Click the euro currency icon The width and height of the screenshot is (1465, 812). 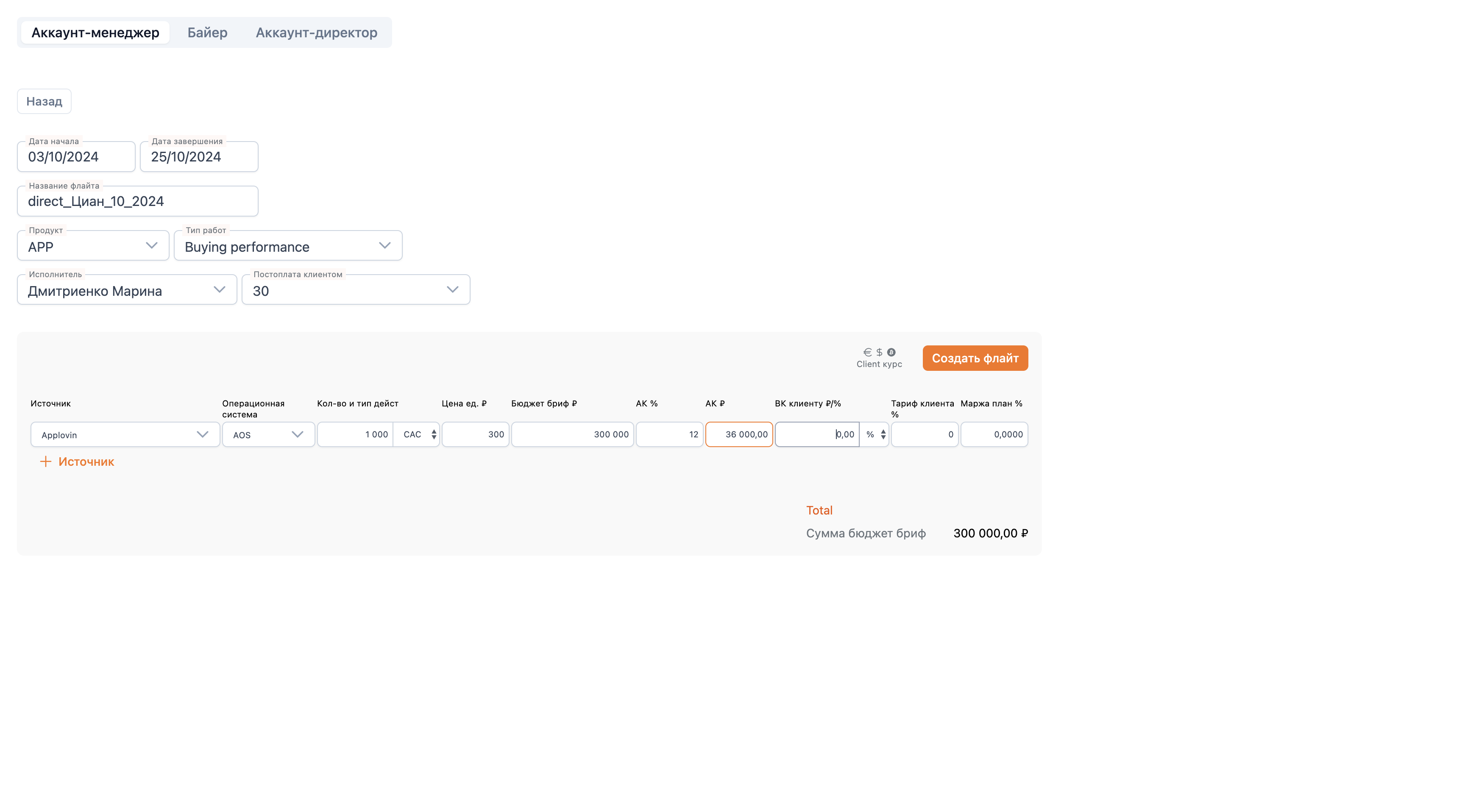tap(867, 352)
